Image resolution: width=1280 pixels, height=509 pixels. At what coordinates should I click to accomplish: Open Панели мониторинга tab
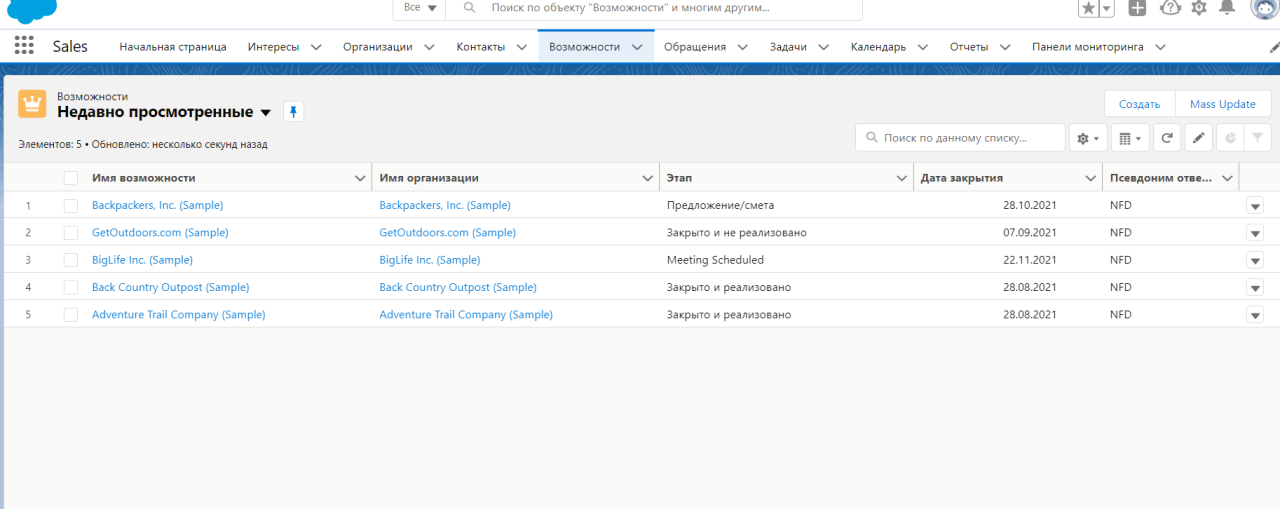1088,47
